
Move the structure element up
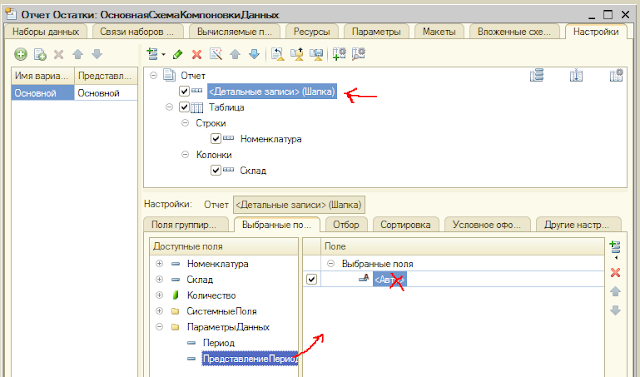tap(235, 54)
